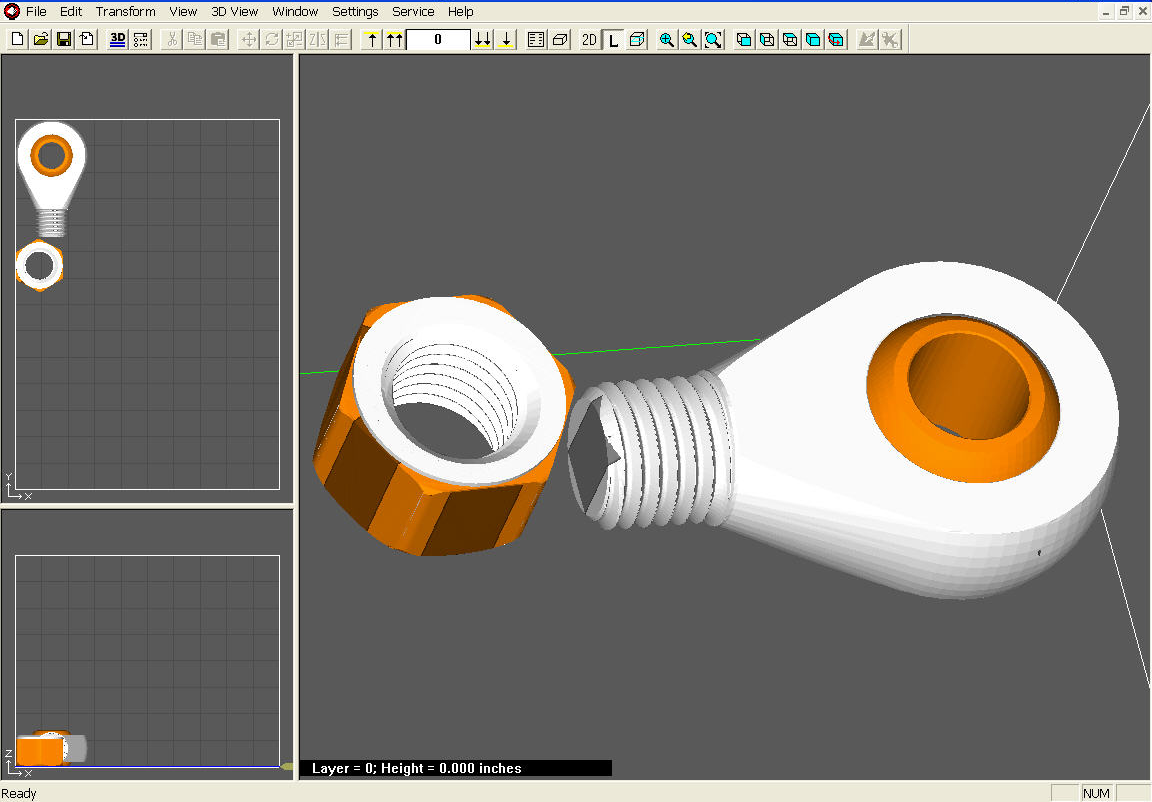Go up one layer with the single up-arrow
The height and width of the screenshot is (802, 1152).
coord(372,39)
